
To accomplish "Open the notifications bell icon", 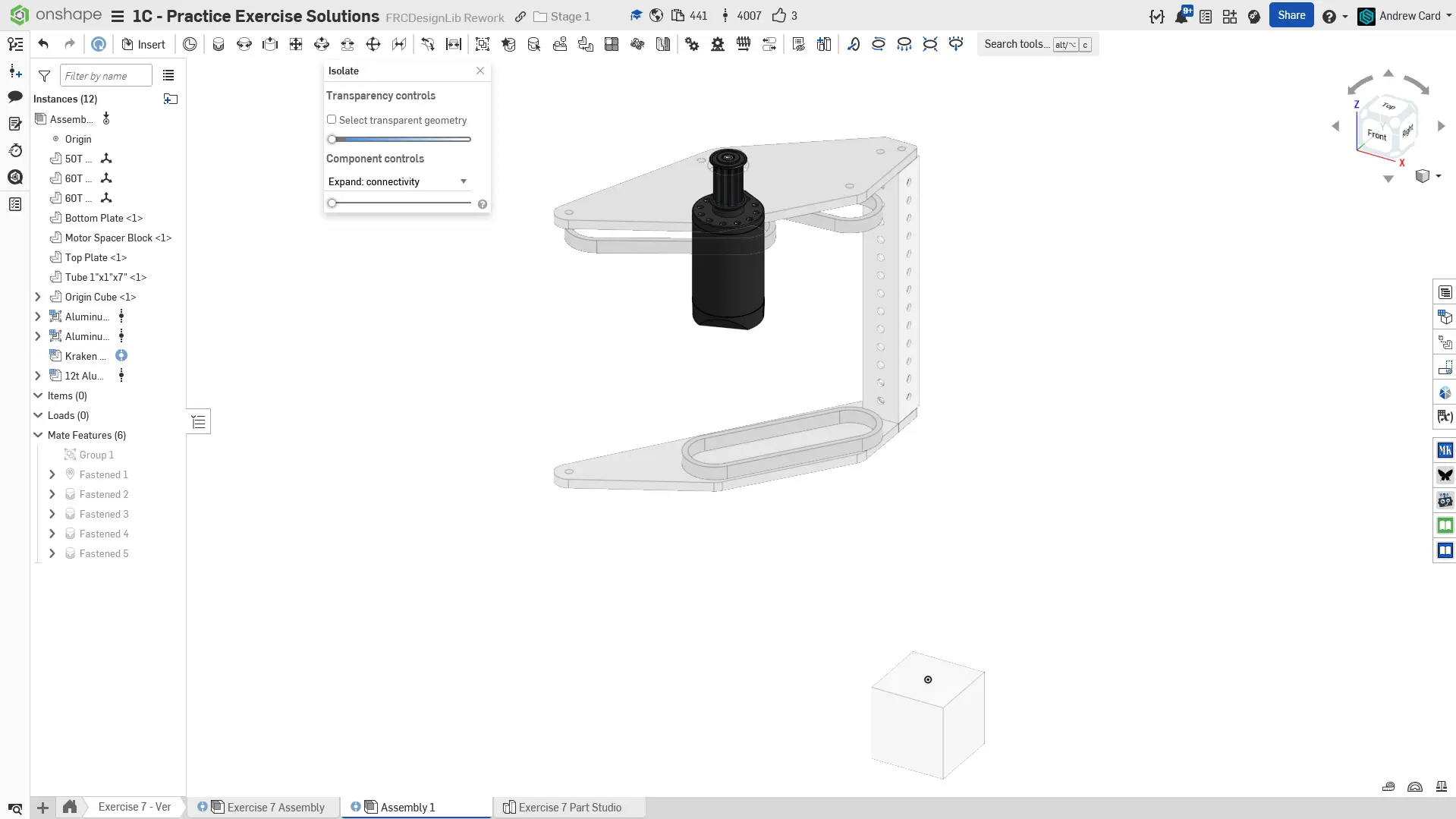I will (1181, 16).
